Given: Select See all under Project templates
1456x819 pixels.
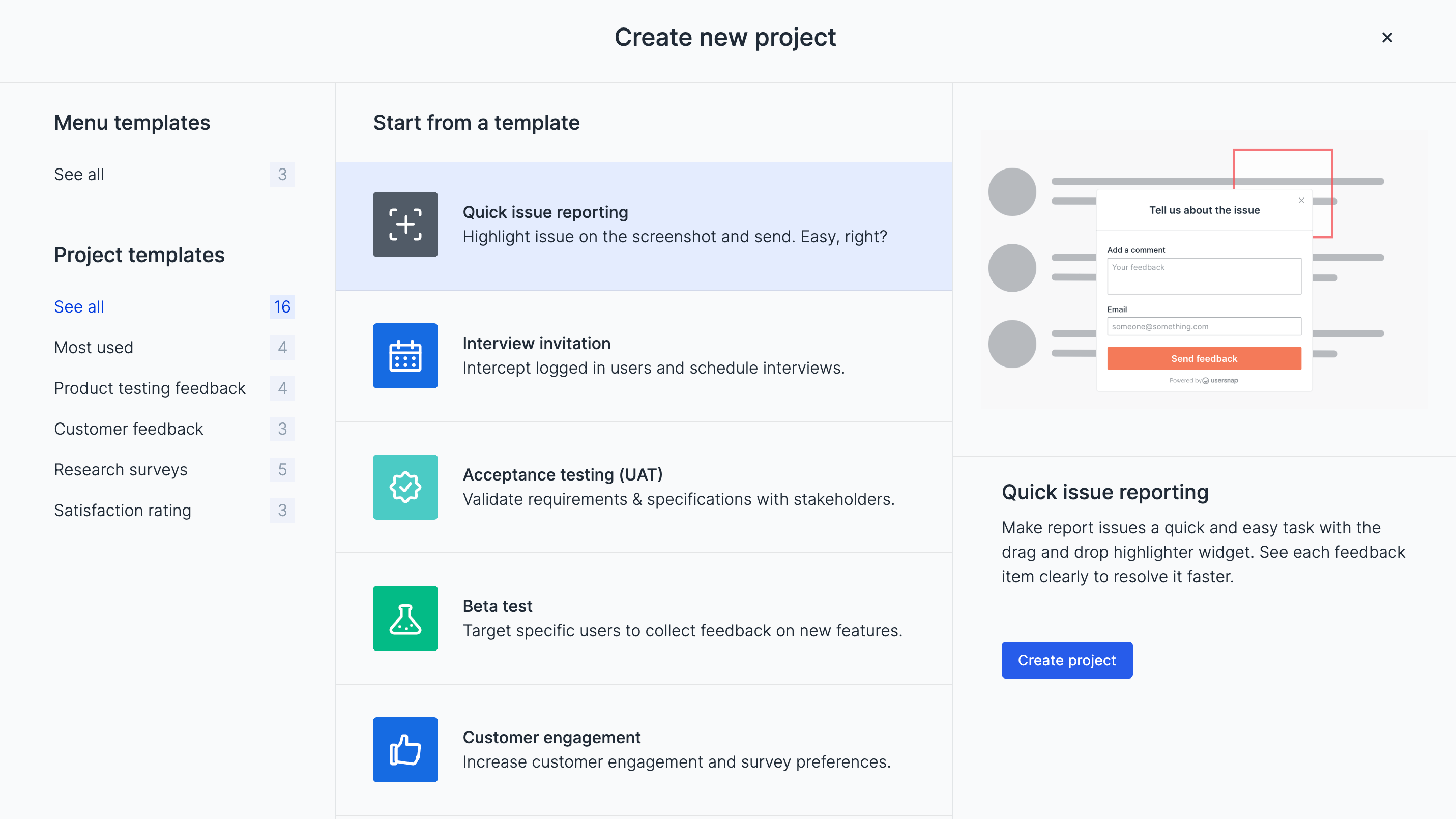Looking at the screenshot, I should (x=79, y=306).
